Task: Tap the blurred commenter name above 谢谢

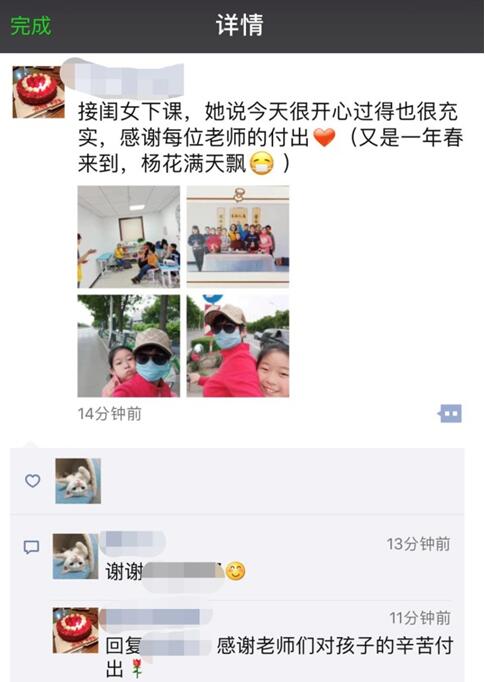Action: tap(133, 541)
